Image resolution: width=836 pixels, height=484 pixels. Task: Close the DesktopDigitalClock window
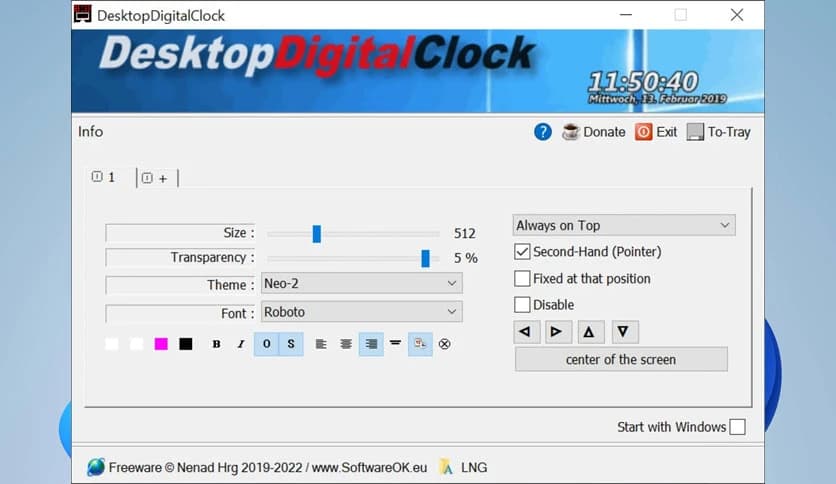coord(737,14)
